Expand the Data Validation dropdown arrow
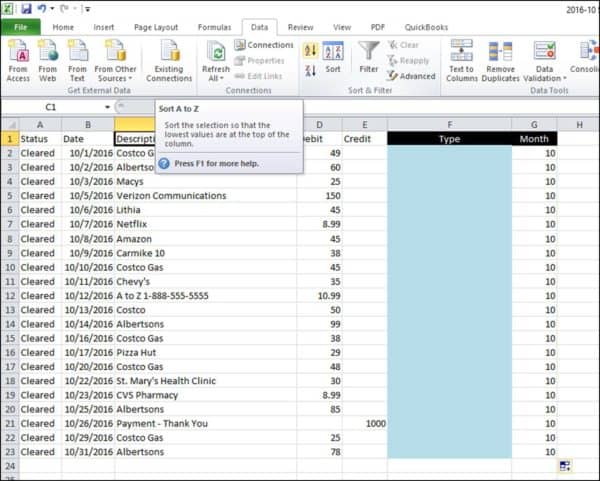 pyautogui.click(x=564, y=78)
